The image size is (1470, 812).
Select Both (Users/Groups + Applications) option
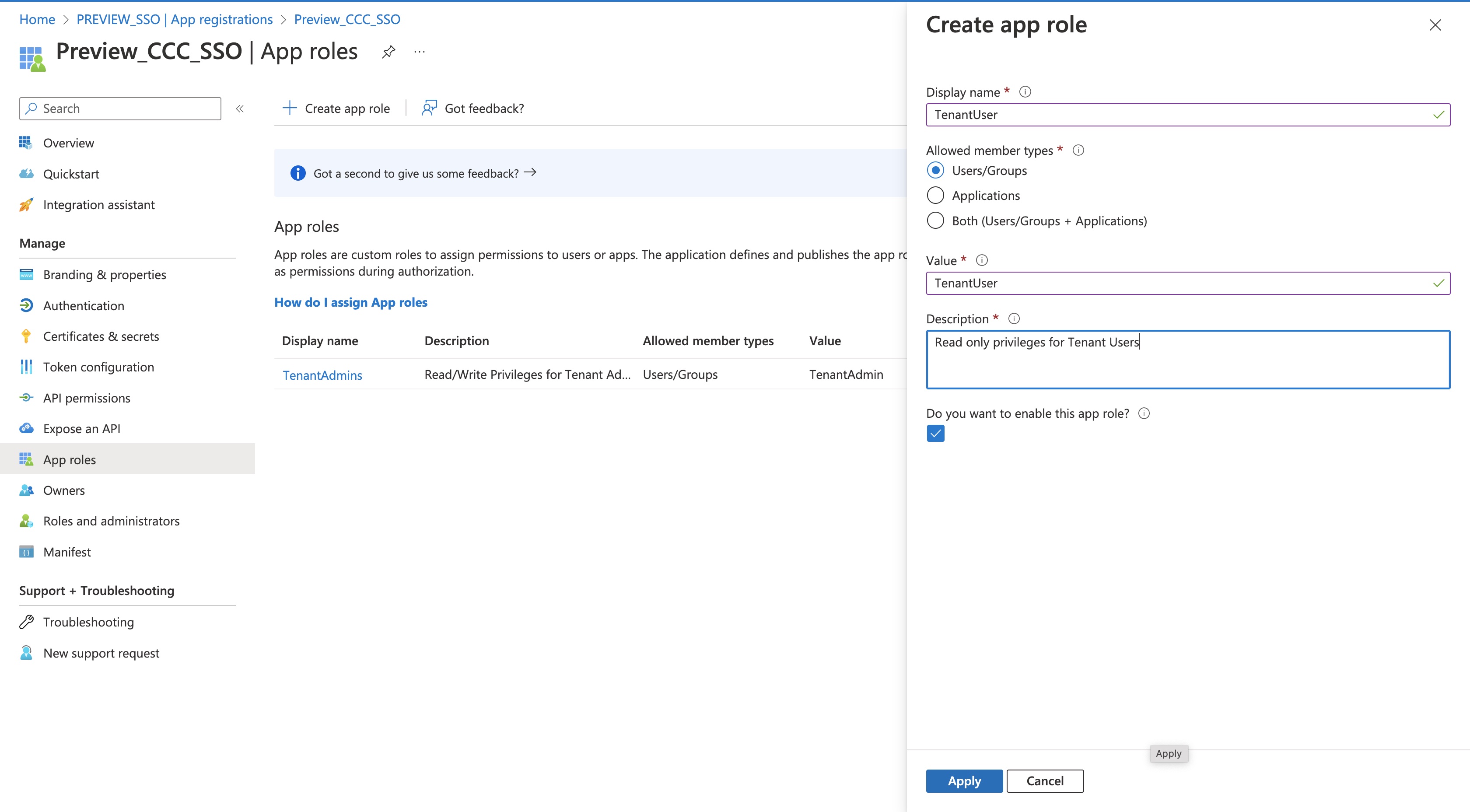point(935,220)
